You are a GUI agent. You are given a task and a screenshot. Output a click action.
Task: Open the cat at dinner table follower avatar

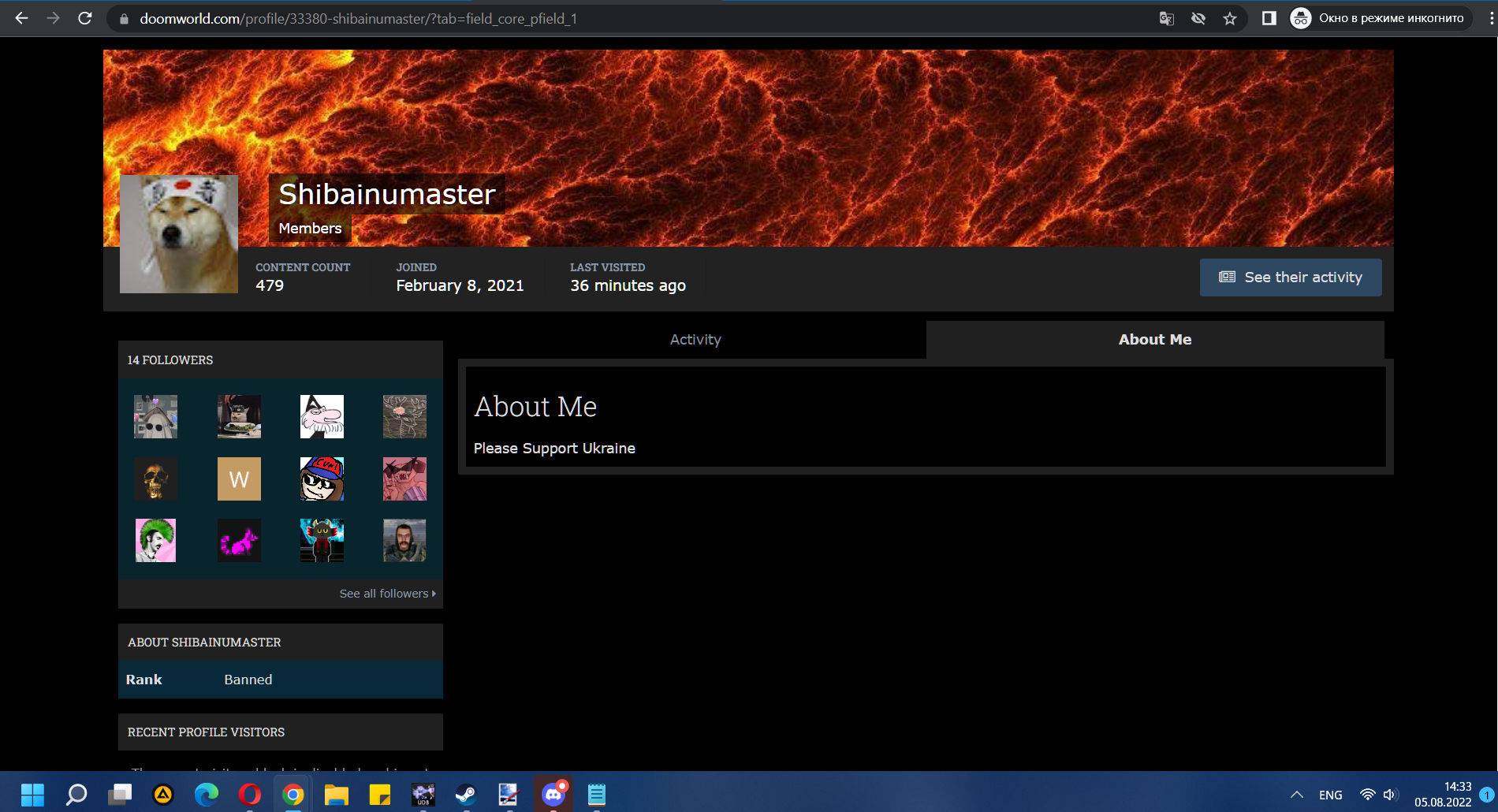point(239,417)
